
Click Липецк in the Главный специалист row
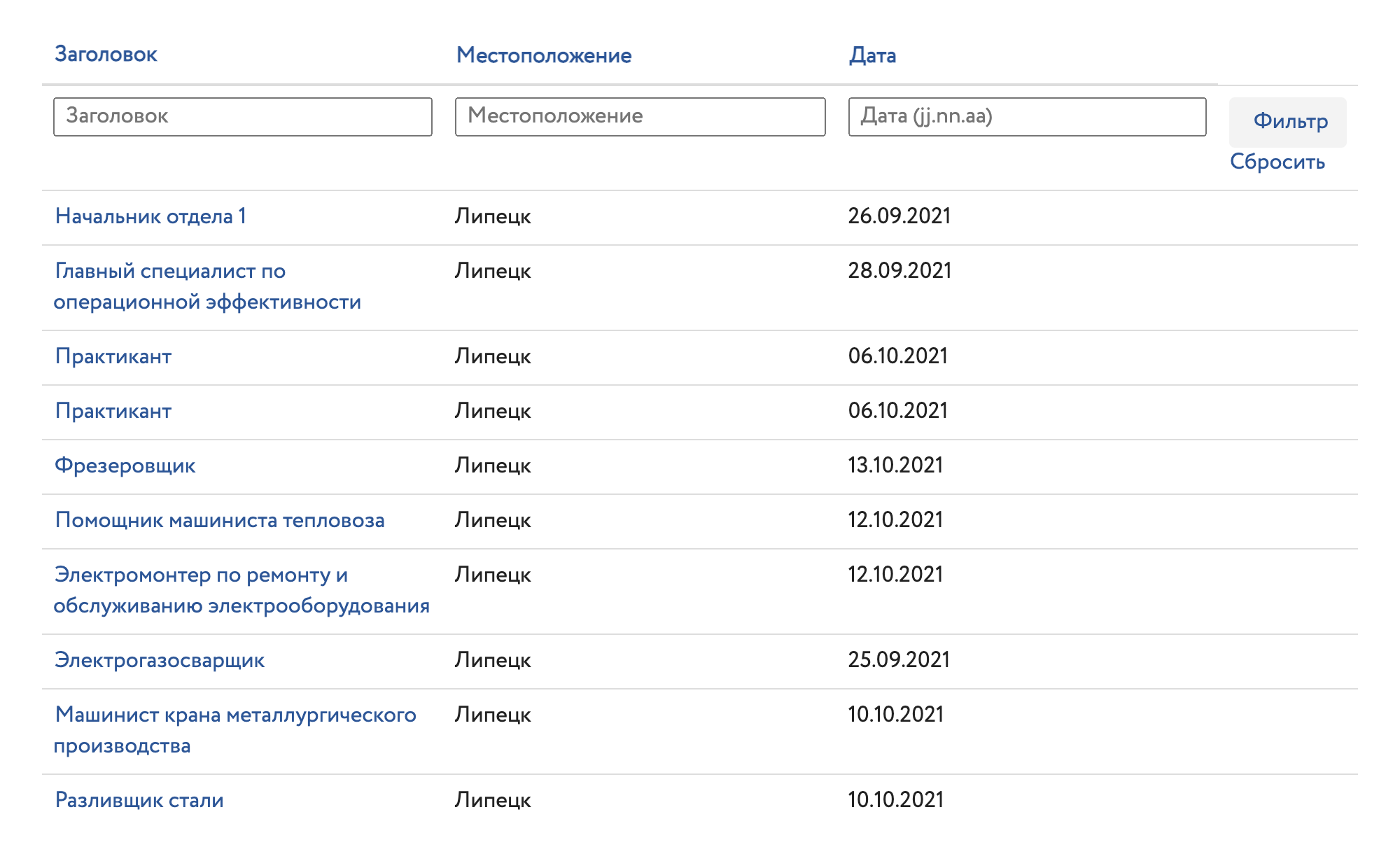click(493, 272)
